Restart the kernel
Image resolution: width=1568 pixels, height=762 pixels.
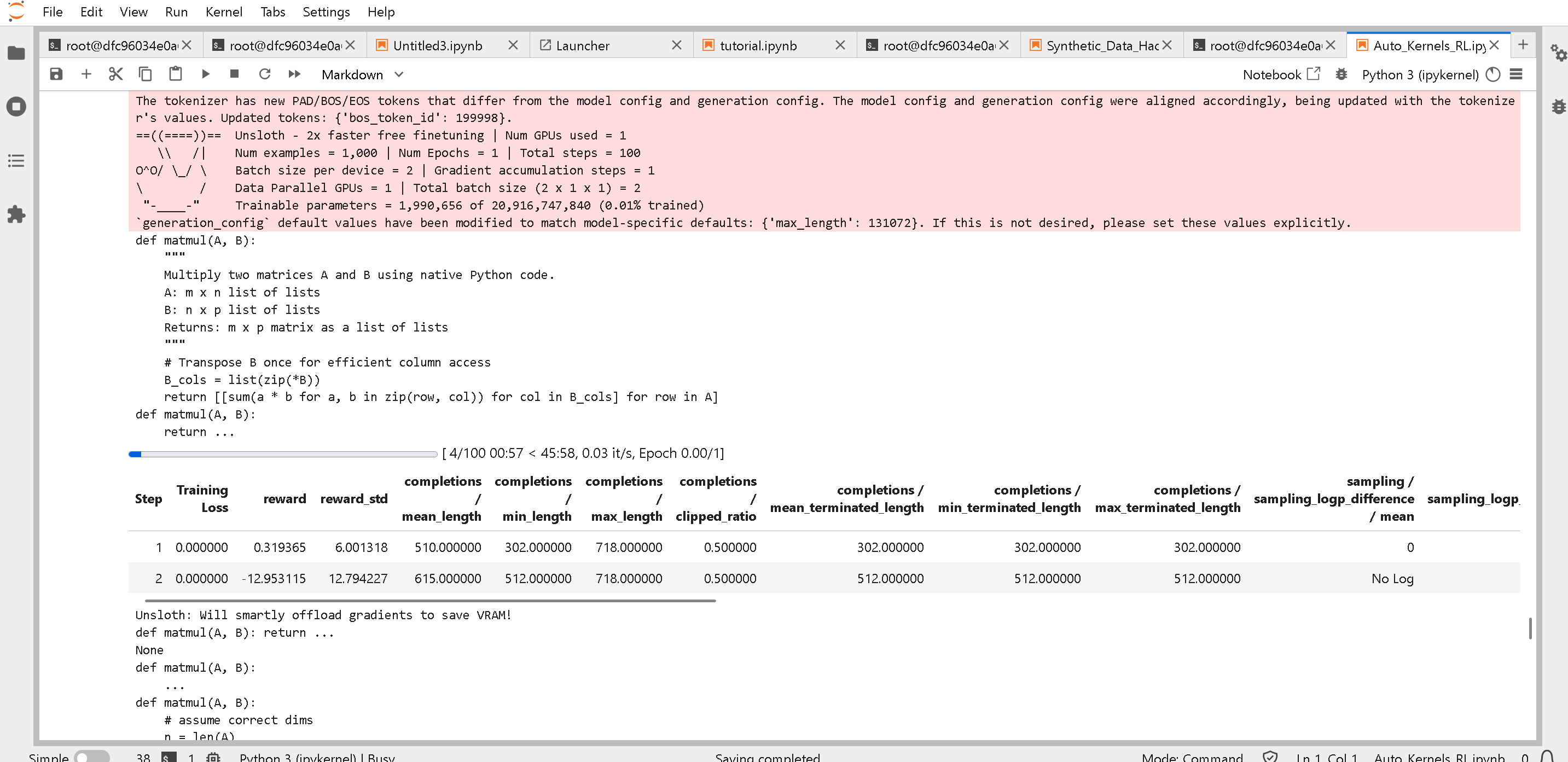point(264,74)
